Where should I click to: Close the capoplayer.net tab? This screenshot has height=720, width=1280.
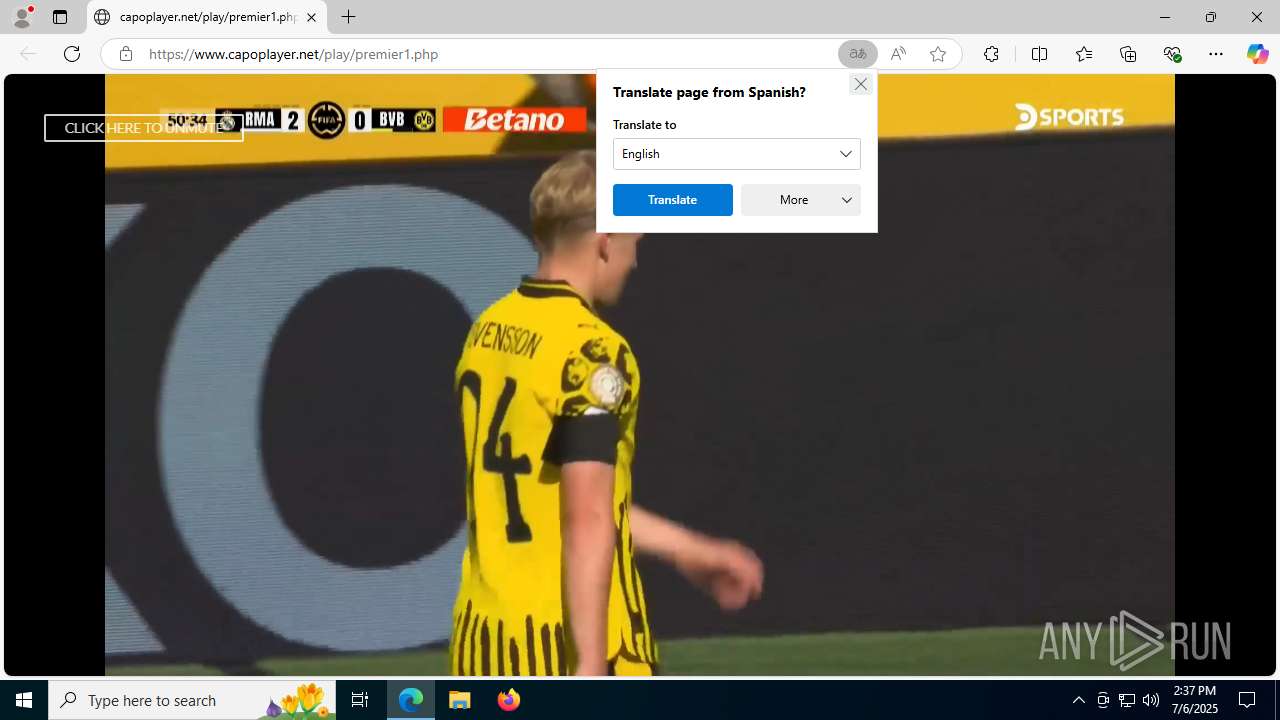click(311, 17)
